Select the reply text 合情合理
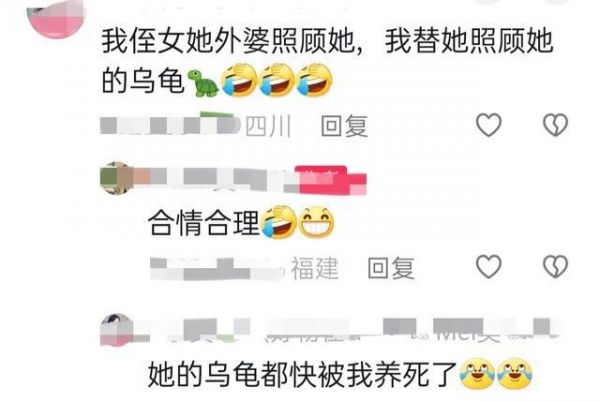Screen dimensions: 600x402 coord(204,223)
